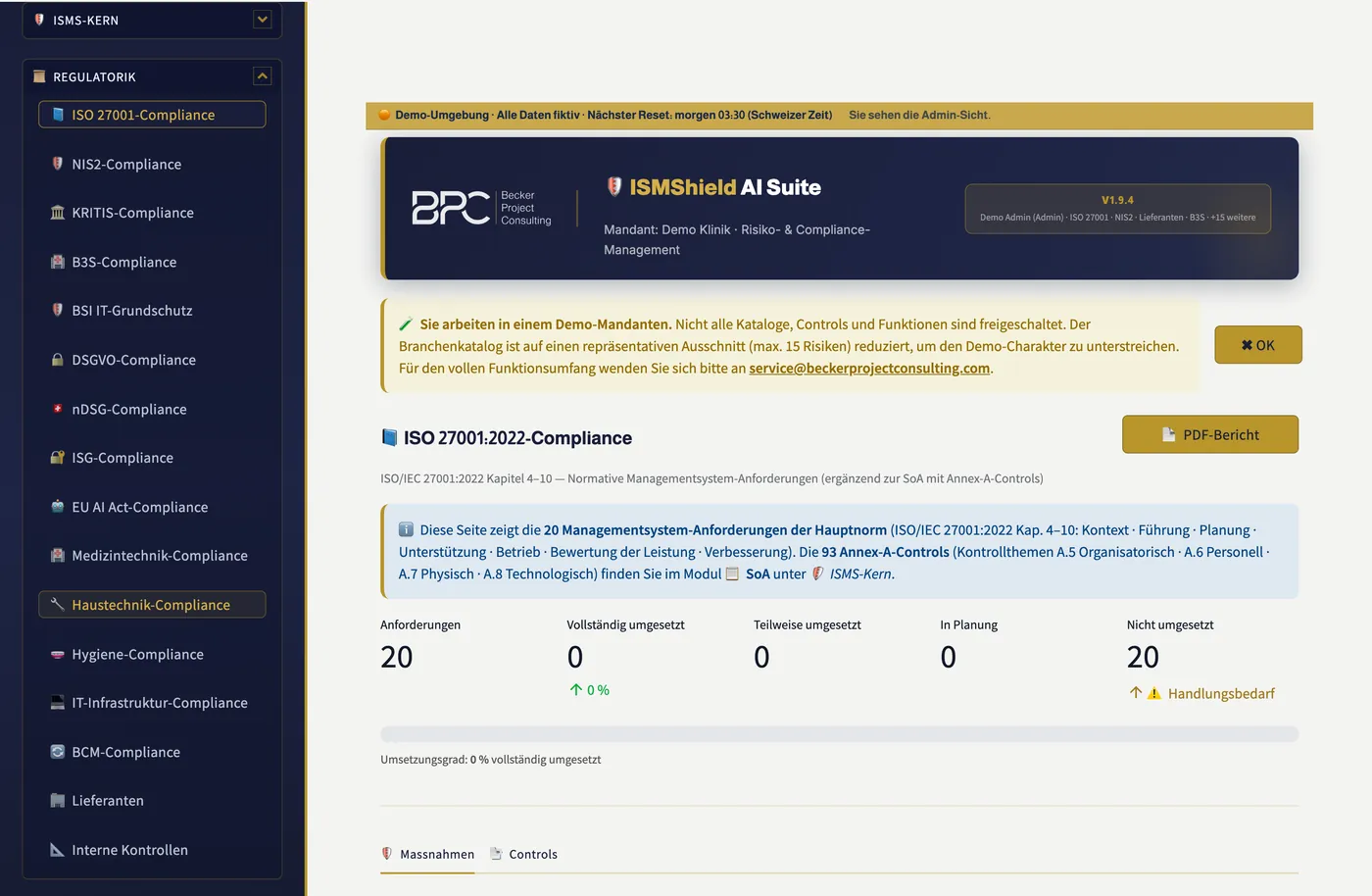Viewport: 1372px width, 896px height.
Task: Click the orange demo environment status dot
Action: click(x=385, y=115)
